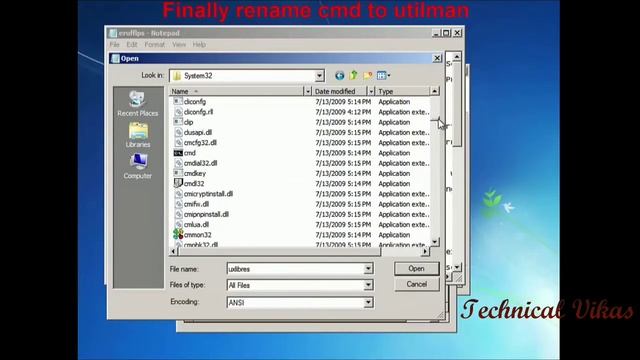The image size is (640, 360).
Task: Click the Cancel button
Action: tap(416, 284)
